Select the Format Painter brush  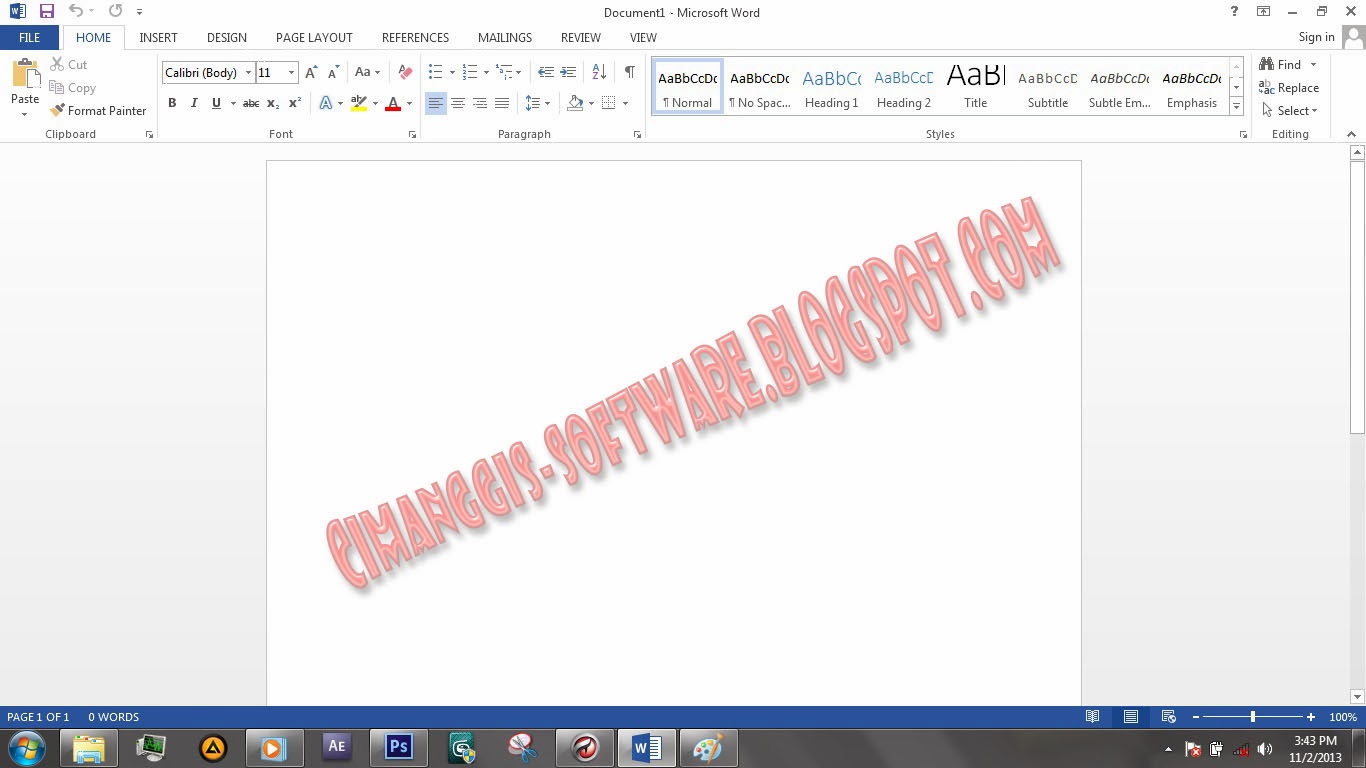[98, 111]
